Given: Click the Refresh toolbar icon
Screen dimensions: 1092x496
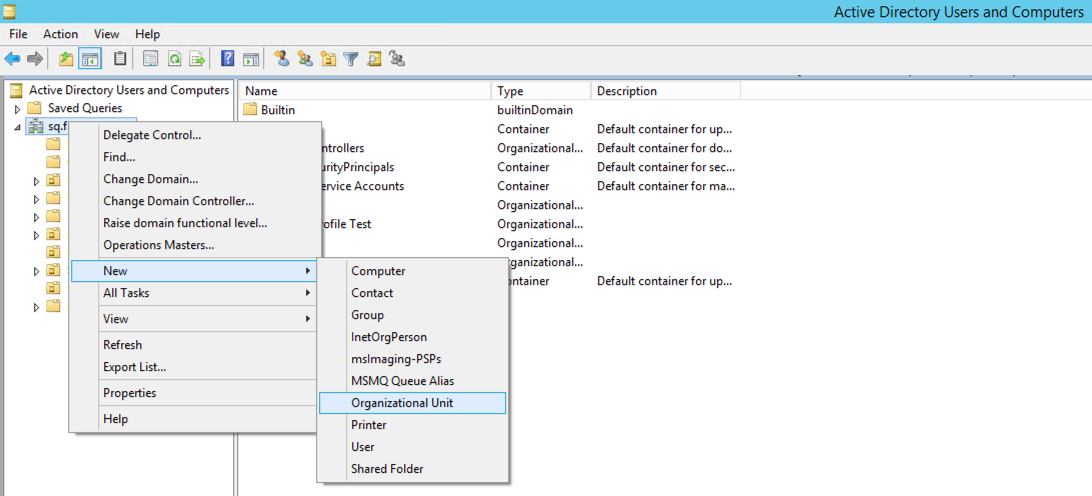Looking at the screenshot, I should point(174,59).
